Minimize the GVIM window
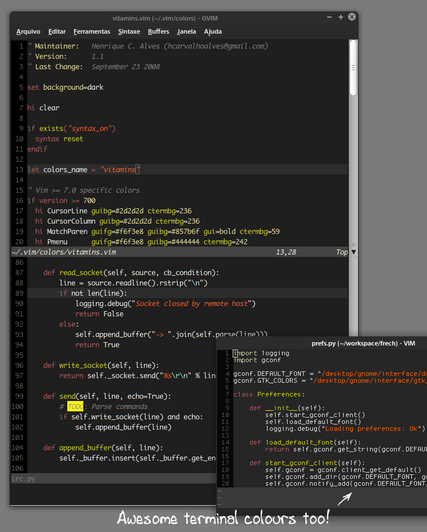Screen dimensions: 427x532 329,17
